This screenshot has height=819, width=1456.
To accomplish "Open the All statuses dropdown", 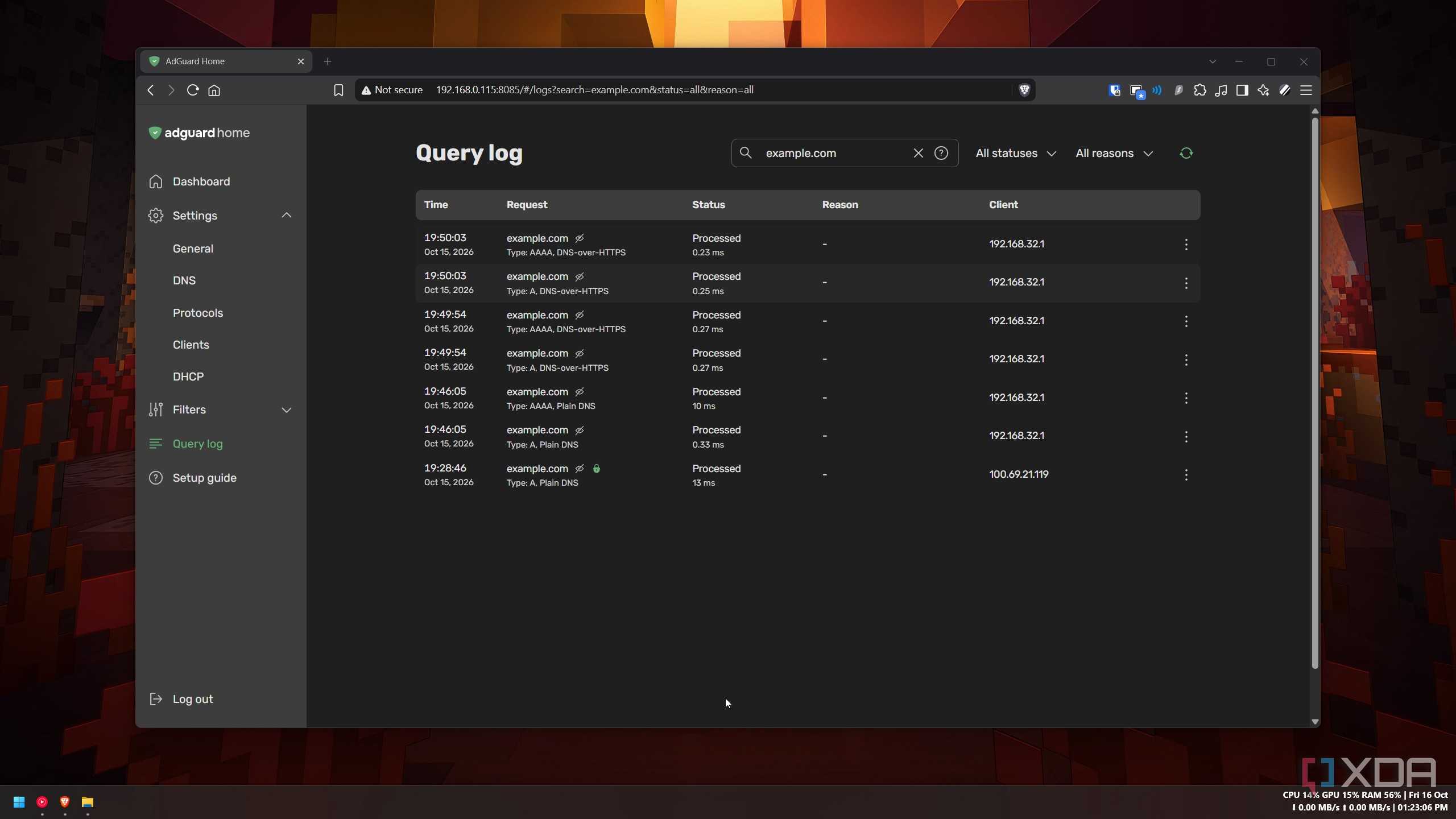I will click(x=1016, y=153).
